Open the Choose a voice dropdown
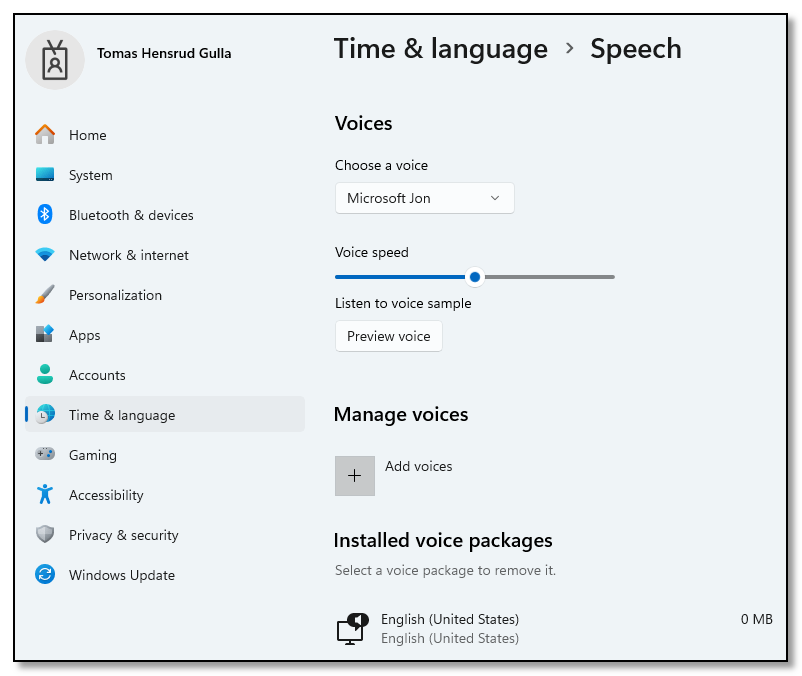Viewport: 802px width, 676px height. pyautogui.click(x=424, y=198)
